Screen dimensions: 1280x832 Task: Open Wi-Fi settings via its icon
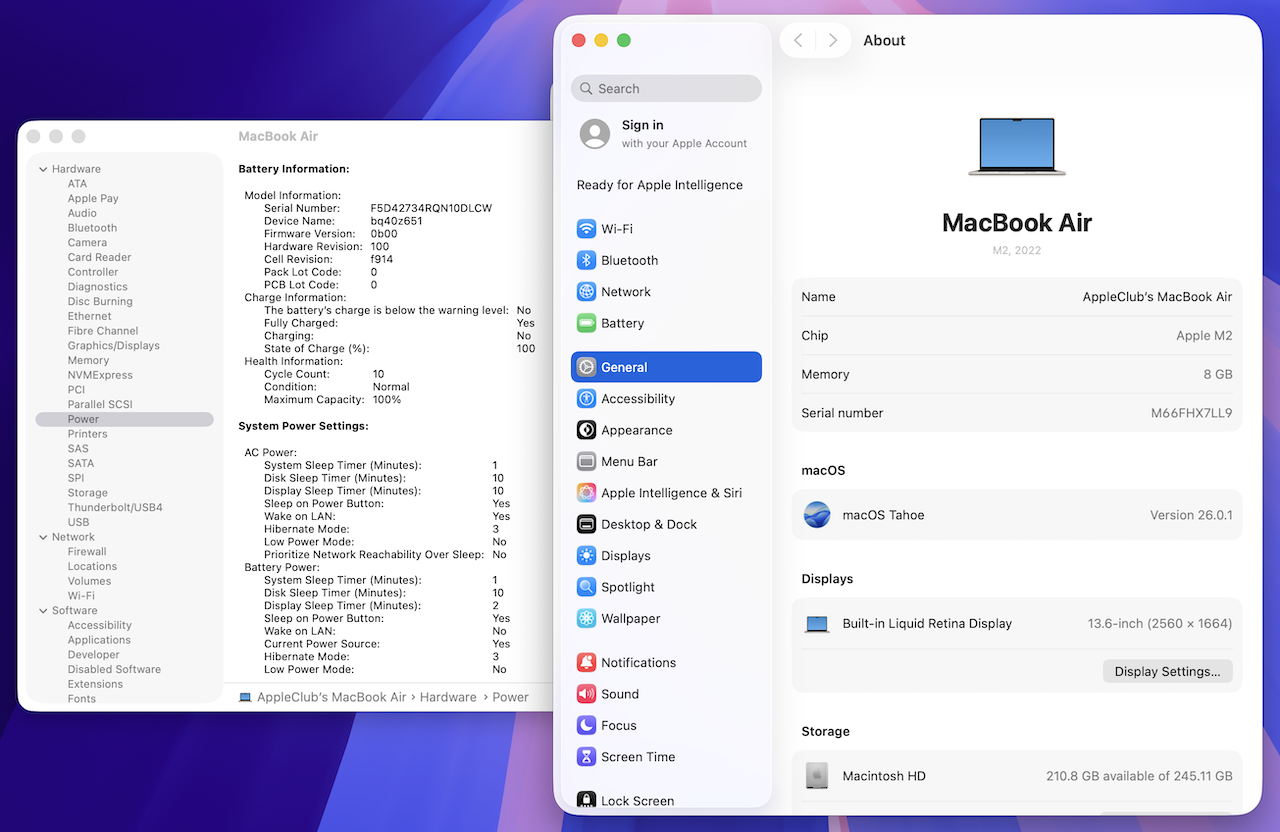click(x=587, y=229)
